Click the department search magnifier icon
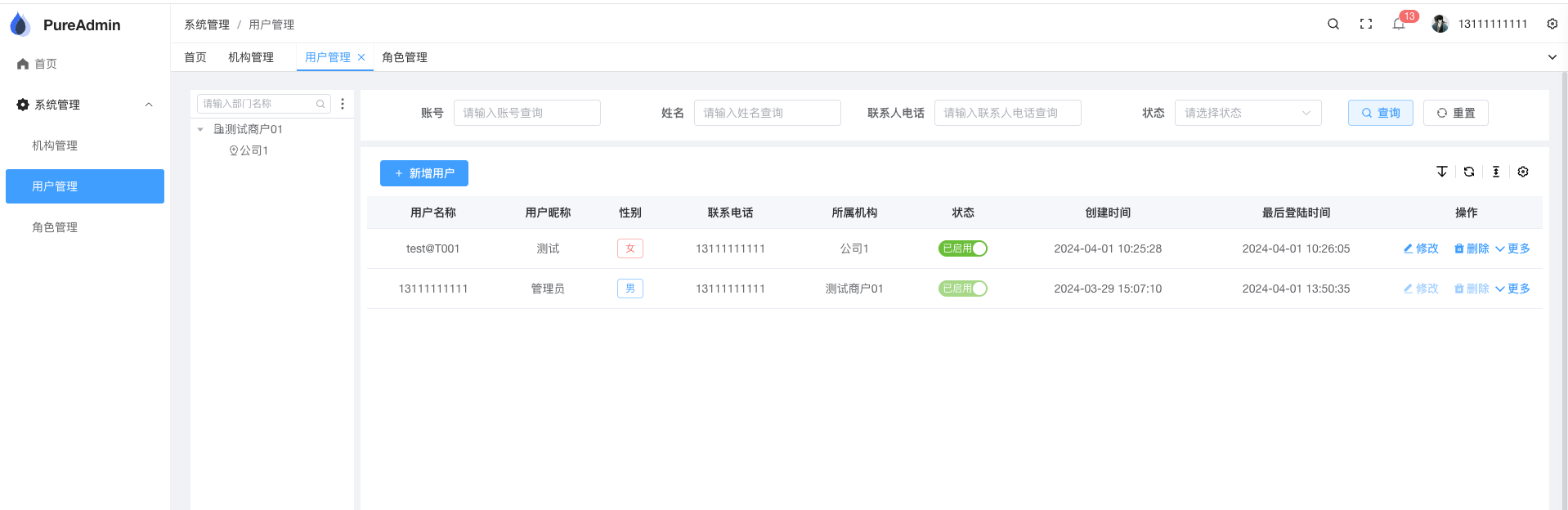The image size is (1568, 510). [x=320, y=104]
